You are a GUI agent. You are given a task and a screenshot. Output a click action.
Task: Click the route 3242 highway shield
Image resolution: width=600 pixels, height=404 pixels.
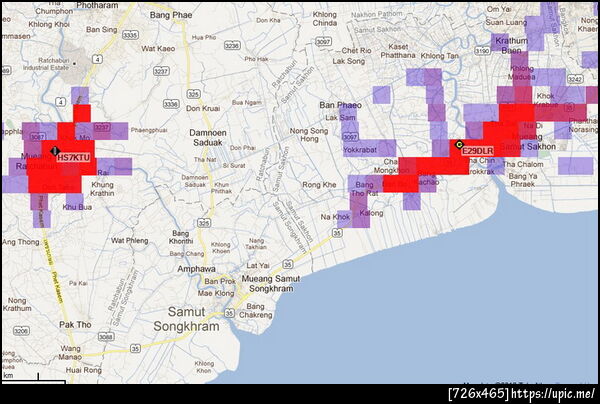[575, 79]
